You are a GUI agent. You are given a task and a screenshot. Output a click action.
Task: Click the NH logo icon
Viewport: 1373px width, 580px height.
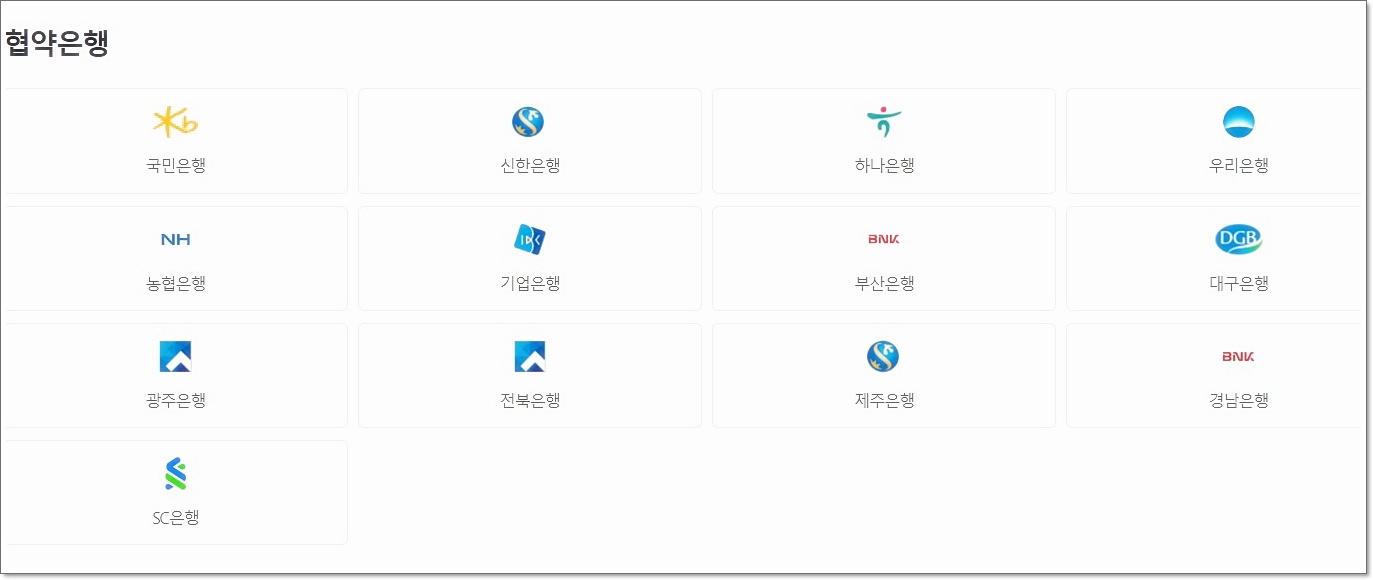(176, 239)
